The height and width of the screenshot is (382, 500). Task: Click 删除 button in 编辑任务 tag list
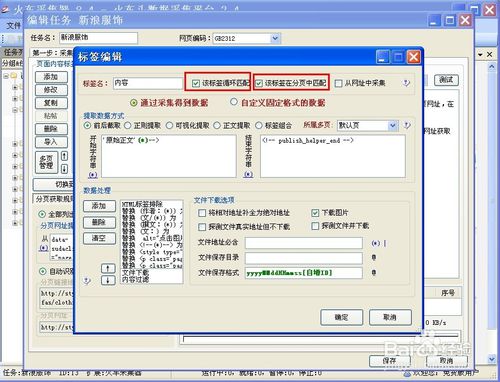(x=51, y=129)
